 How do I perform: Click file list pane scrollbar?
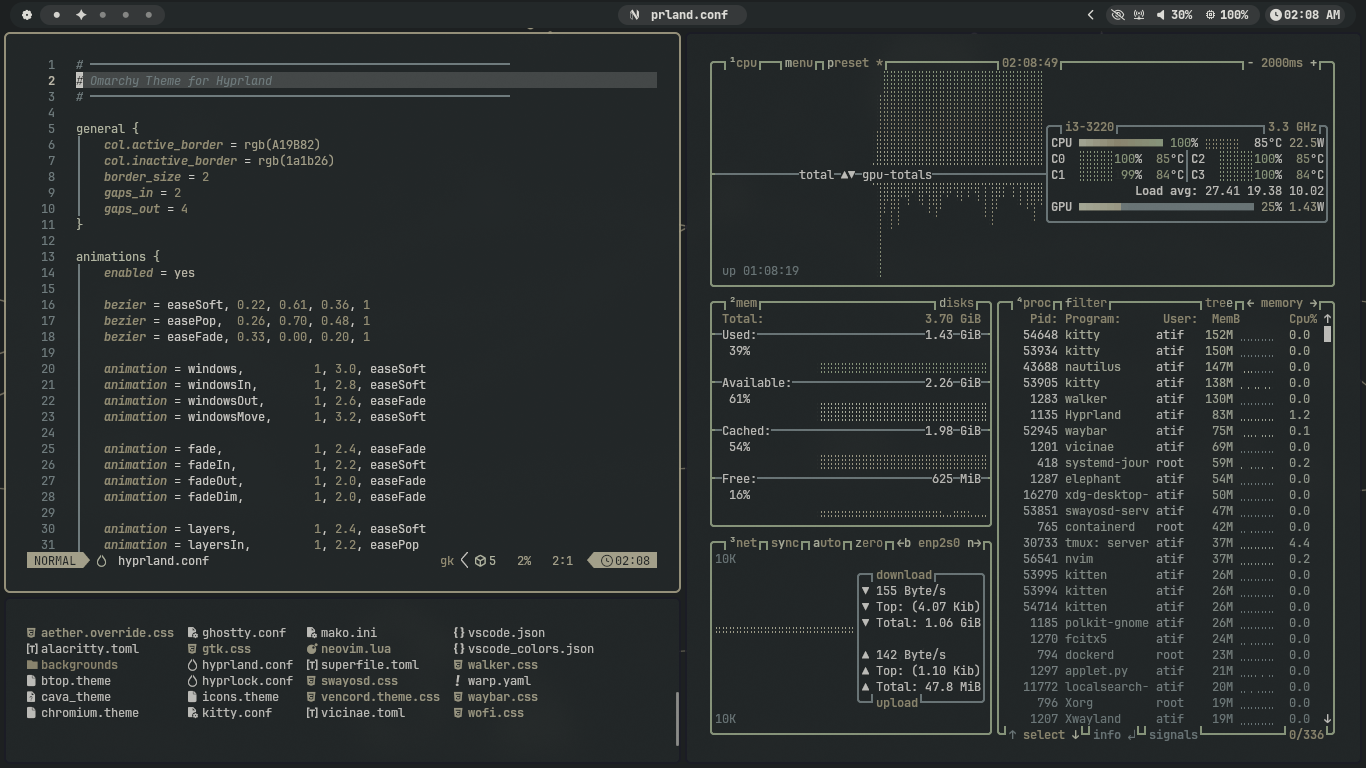[677, 719]
